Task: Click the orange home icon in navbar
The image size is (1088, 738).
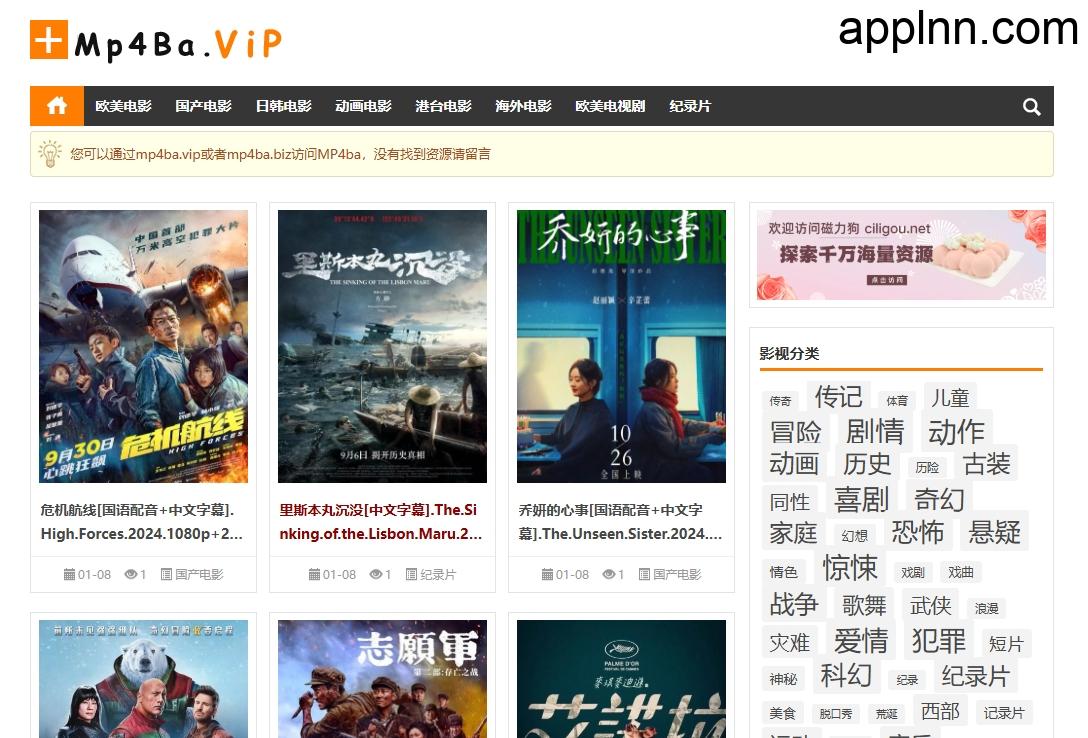Action: 57,106
